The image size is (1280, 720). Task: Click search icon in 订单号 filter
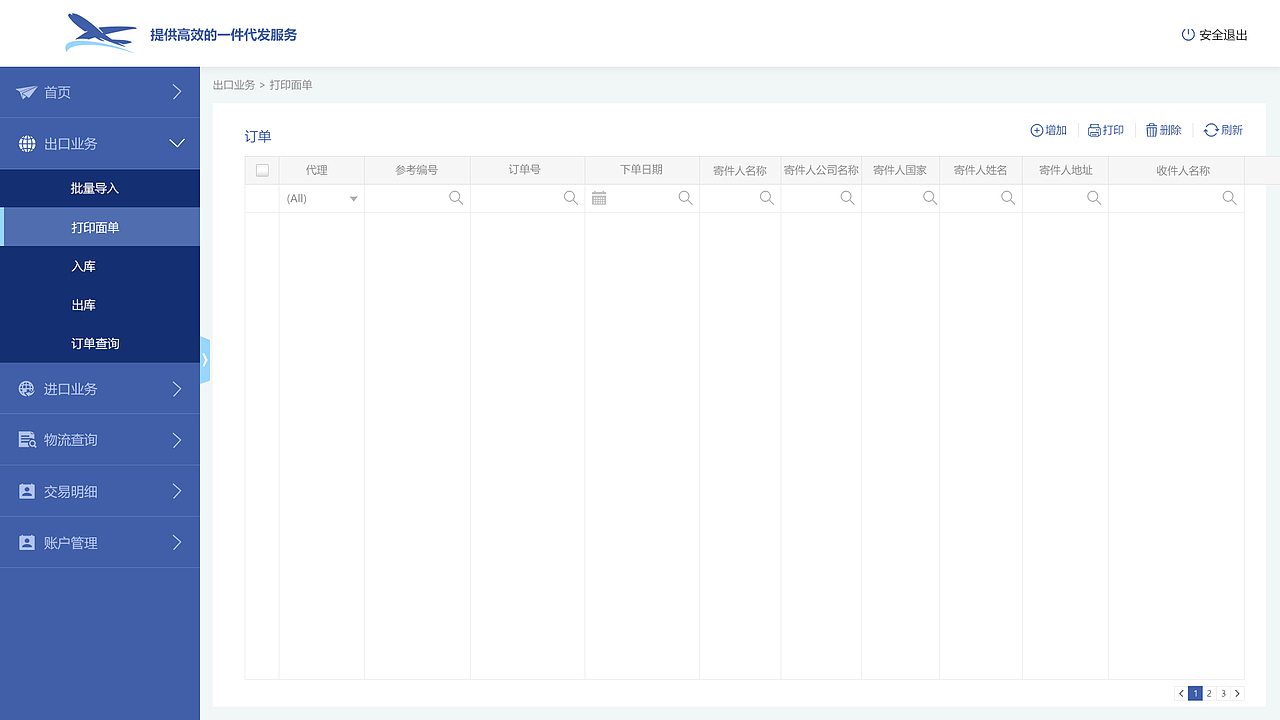[x=571, y=198]
